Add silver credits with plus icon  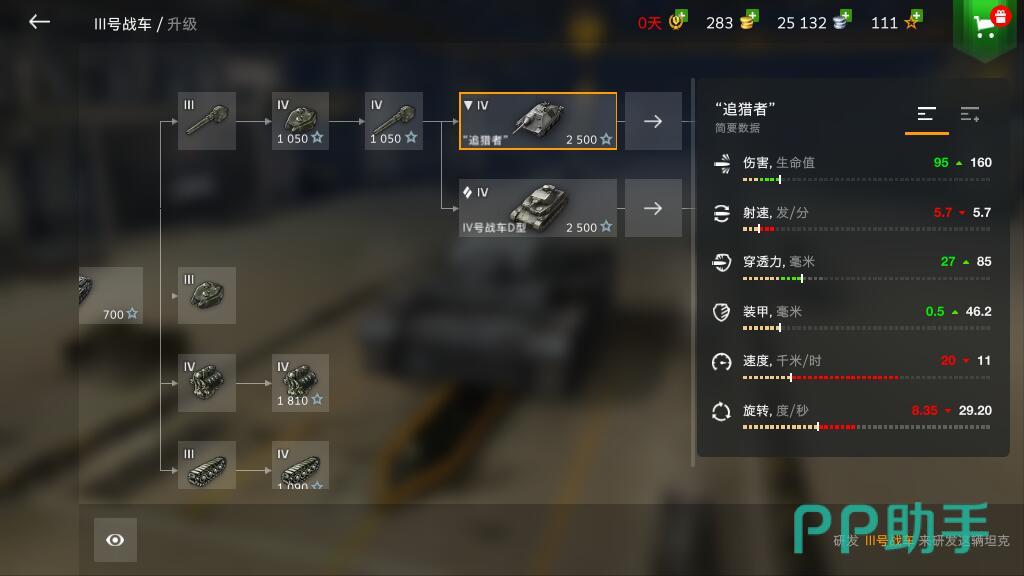pyautogui.click(x=842, y=20)
